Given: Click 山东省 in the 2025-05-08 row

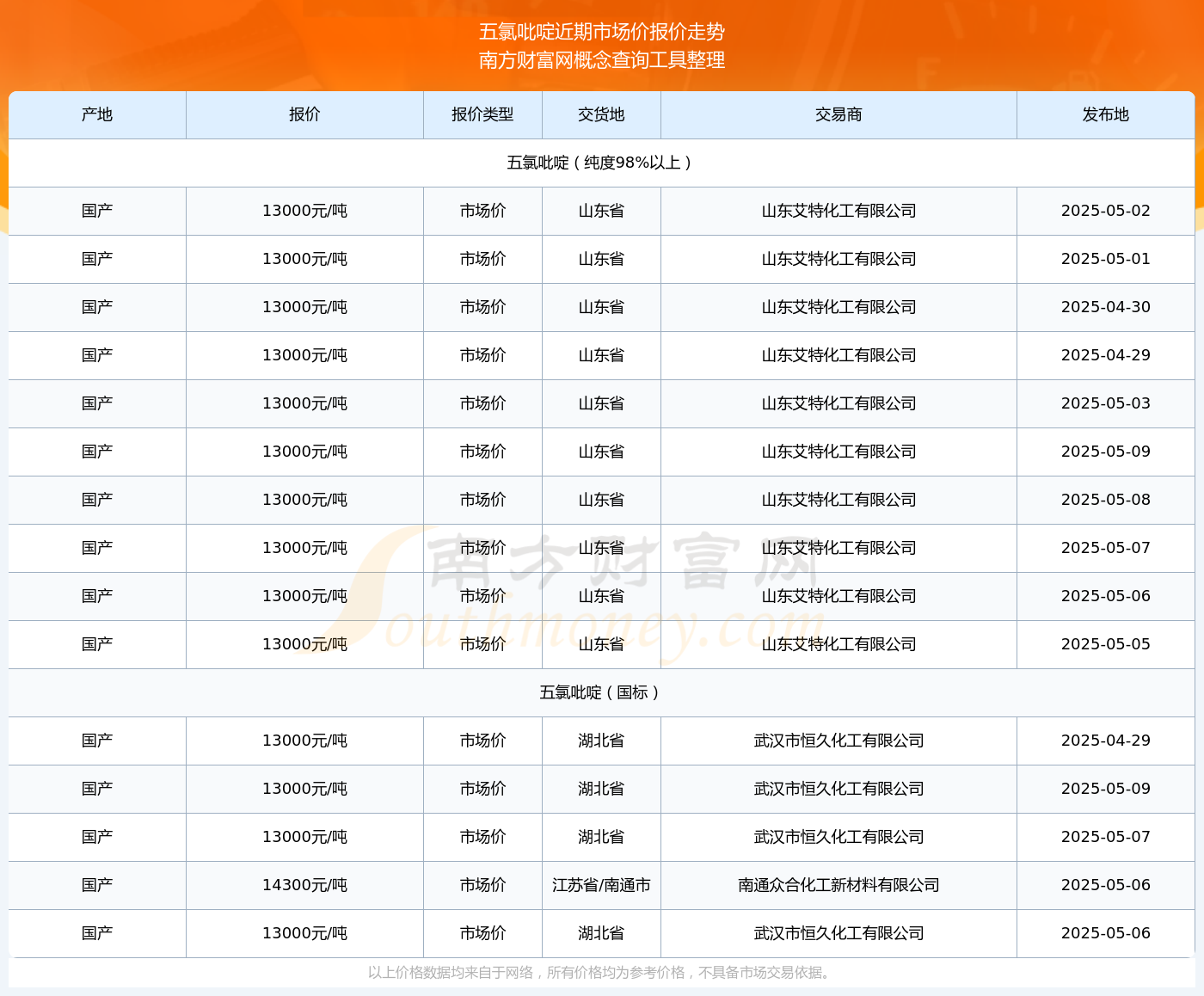Looking at the screenshot, I should tap(601, 500).
